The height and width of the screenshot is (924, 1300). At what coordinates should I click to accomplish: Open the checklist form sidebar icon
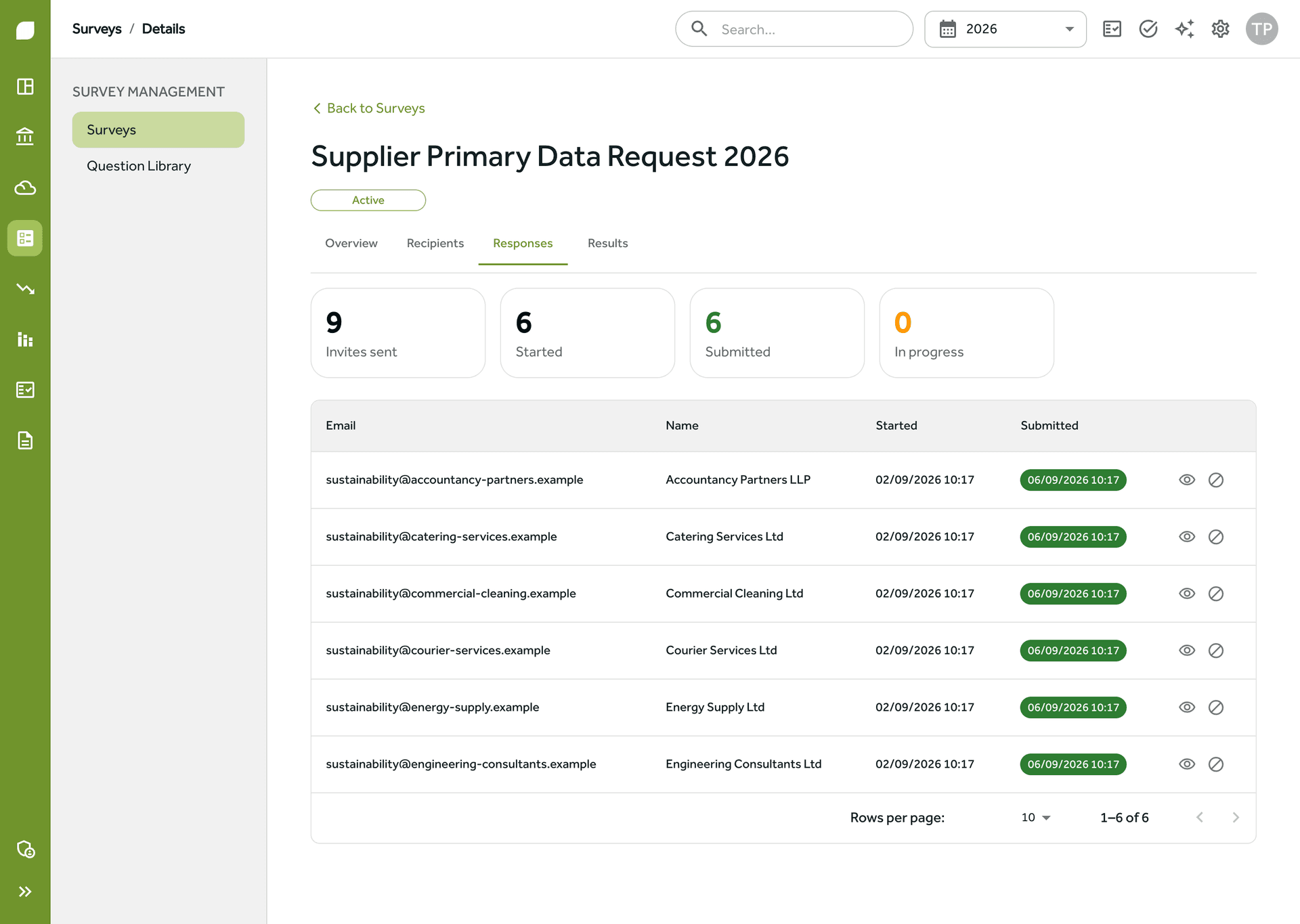(25, 390)
